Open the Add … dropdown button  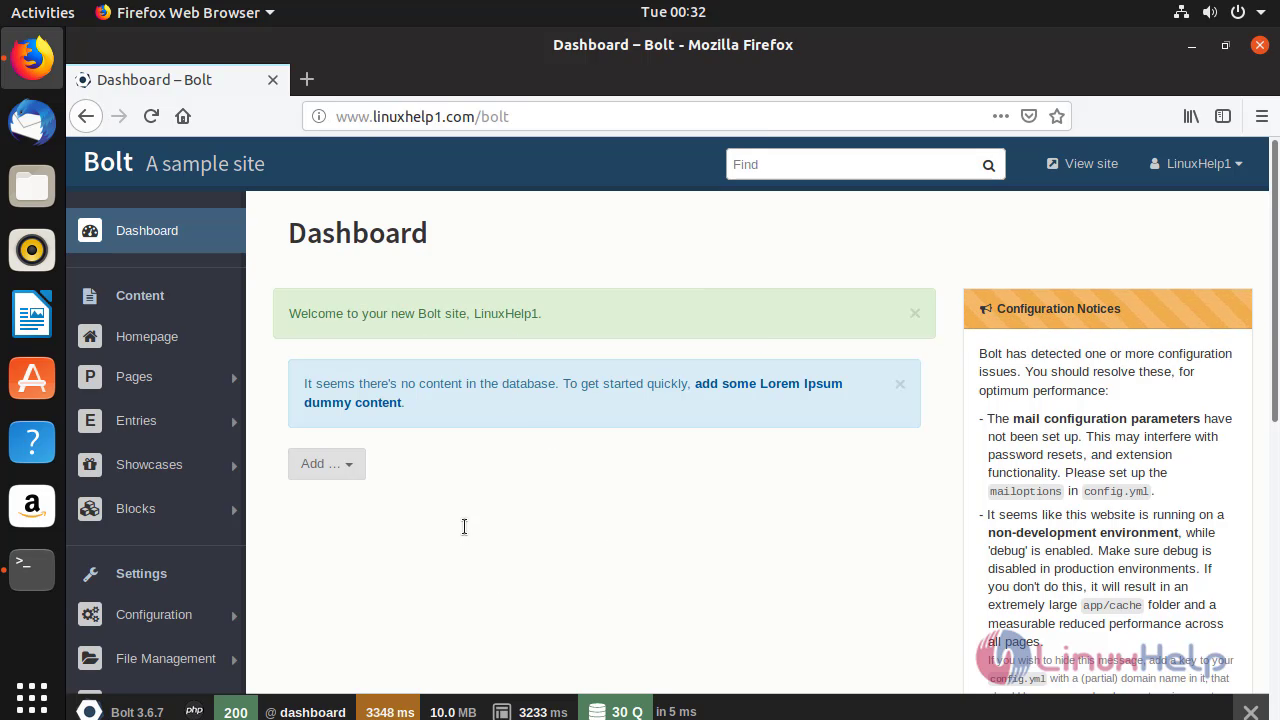[327, 464]
